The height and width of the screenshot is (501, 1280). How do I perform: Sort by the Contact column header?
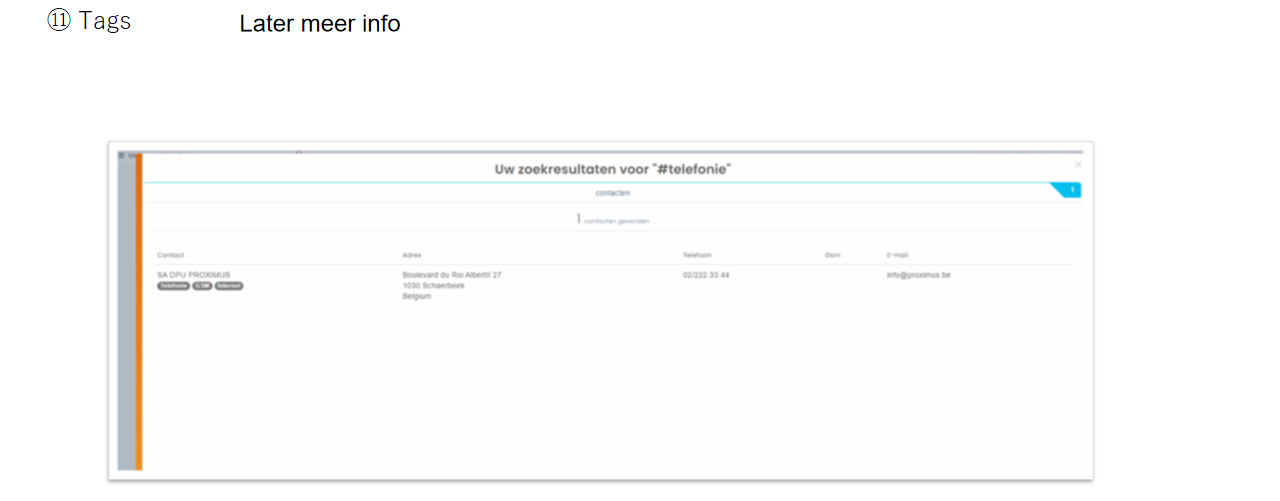tap(171, 255)
